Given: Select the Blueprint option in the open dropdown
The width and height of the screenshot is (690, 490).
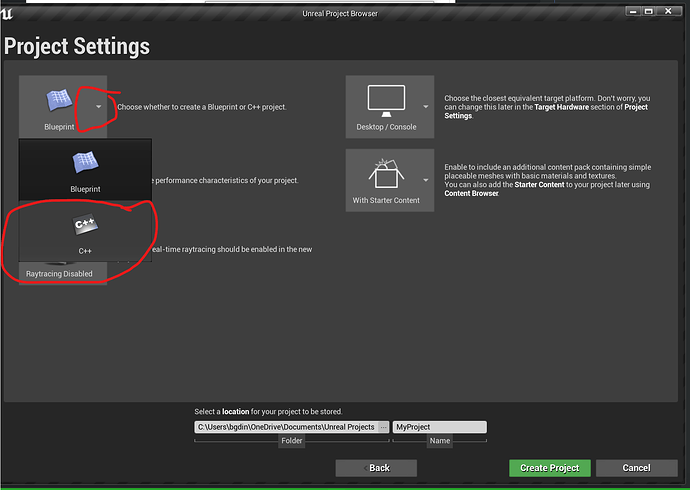Looking at the screenshot, I should (85, 170).
